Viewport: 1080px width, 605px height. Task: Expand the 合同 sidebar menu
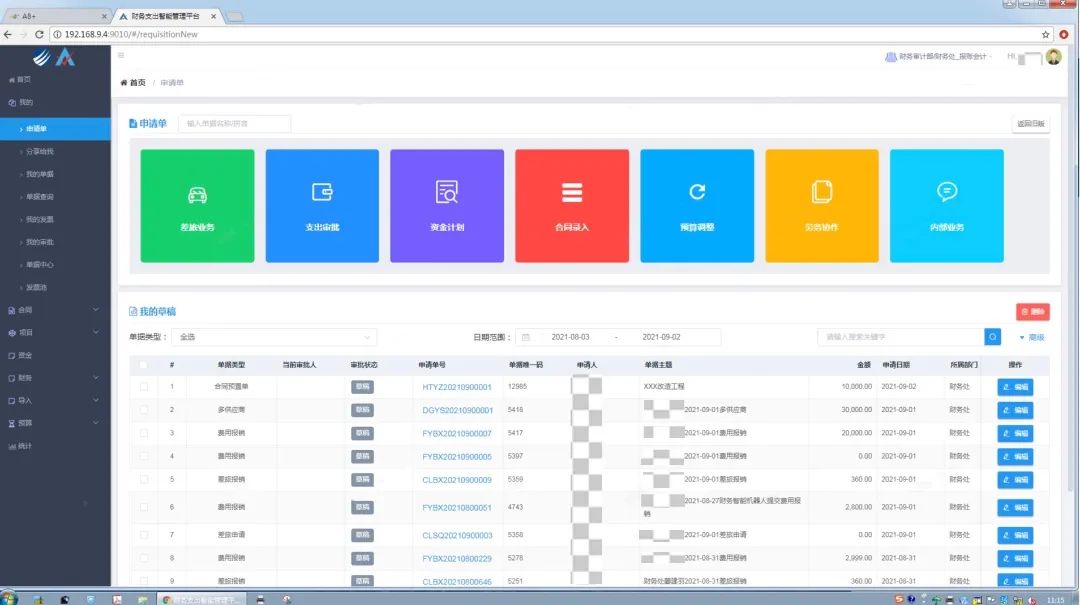coord(55,310)
